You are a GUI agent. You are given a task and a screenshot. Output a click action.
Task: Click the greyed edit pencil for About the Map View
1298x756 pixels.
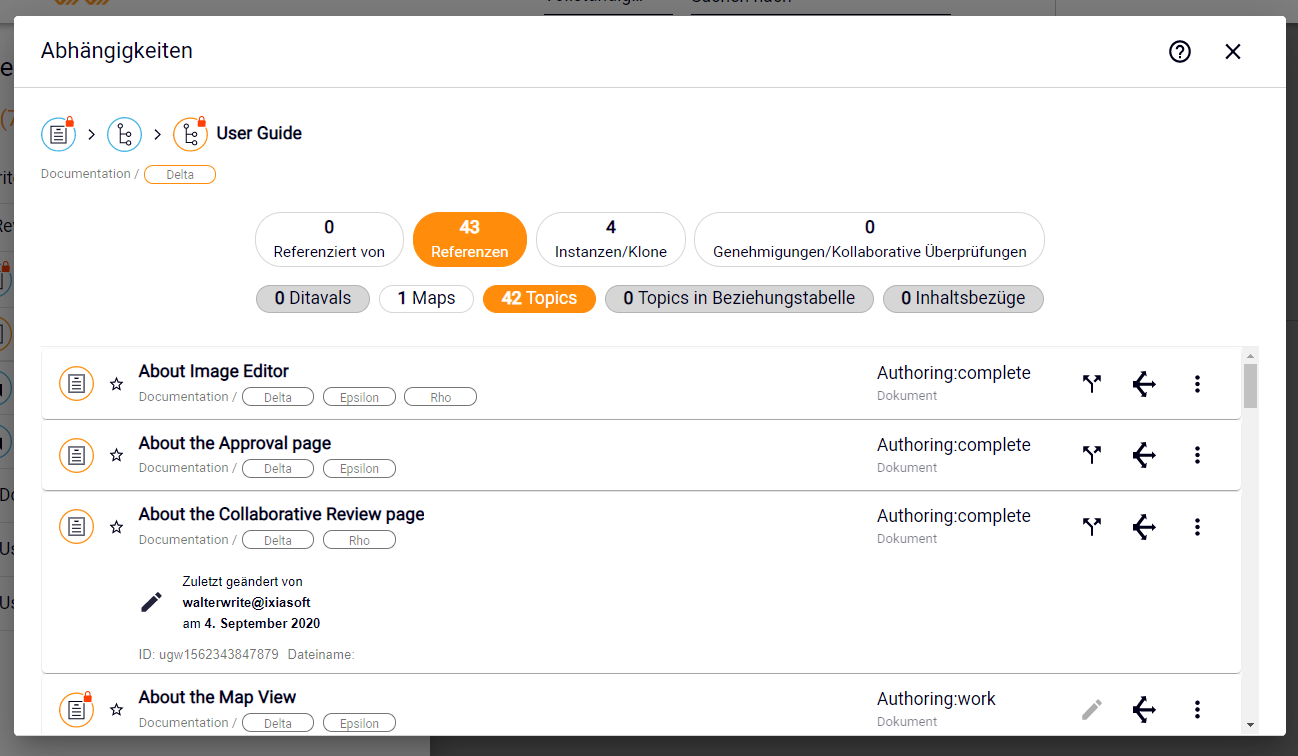1092,709
